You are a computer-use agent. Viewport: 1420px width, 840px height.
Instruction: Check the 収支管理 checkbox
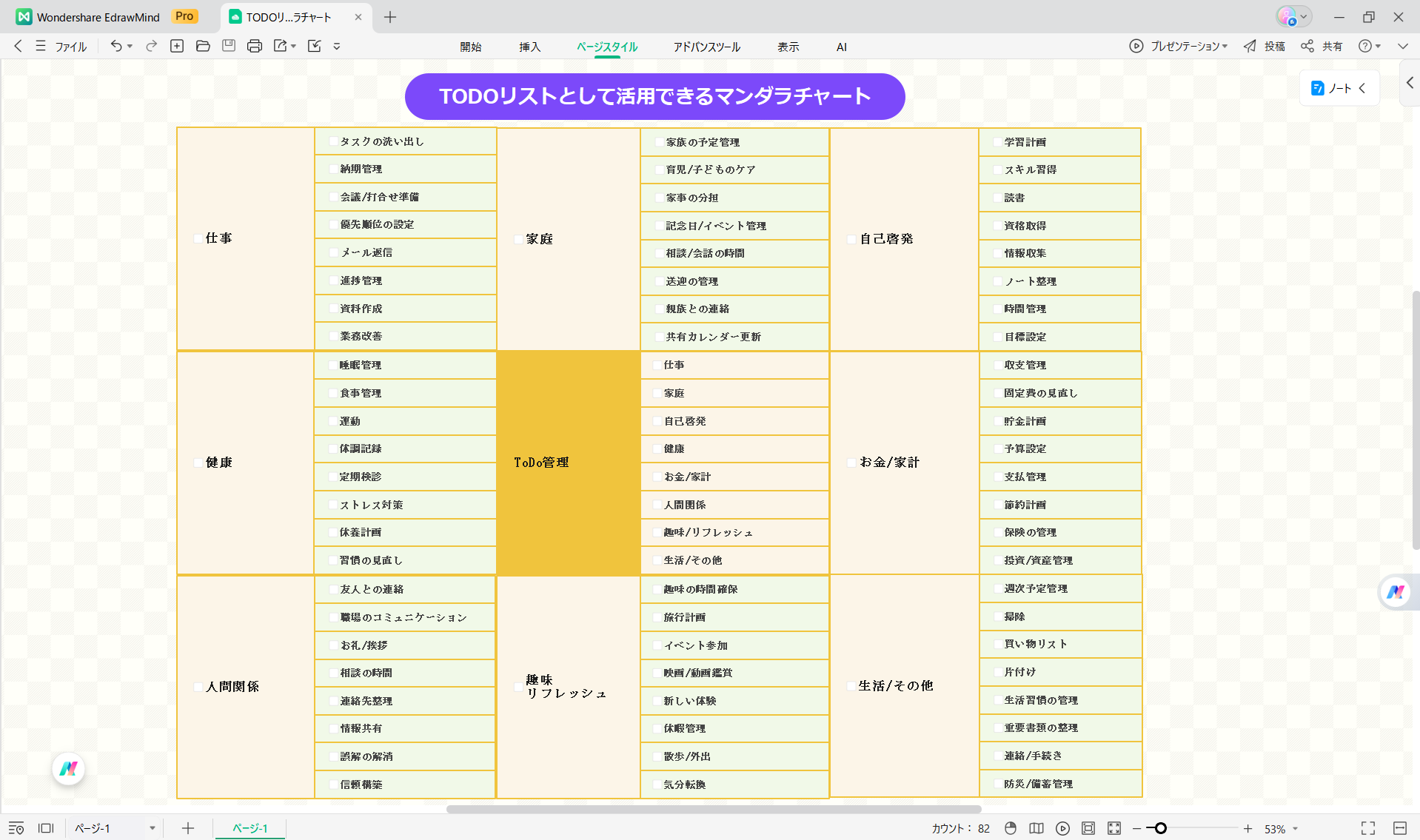coord(998,364)
